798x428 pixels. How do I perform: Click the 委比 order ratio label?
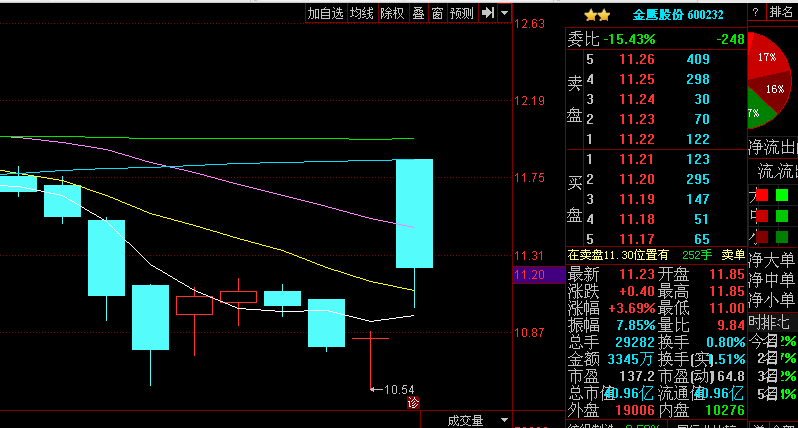pyautogui.click(x=582, y=39)
